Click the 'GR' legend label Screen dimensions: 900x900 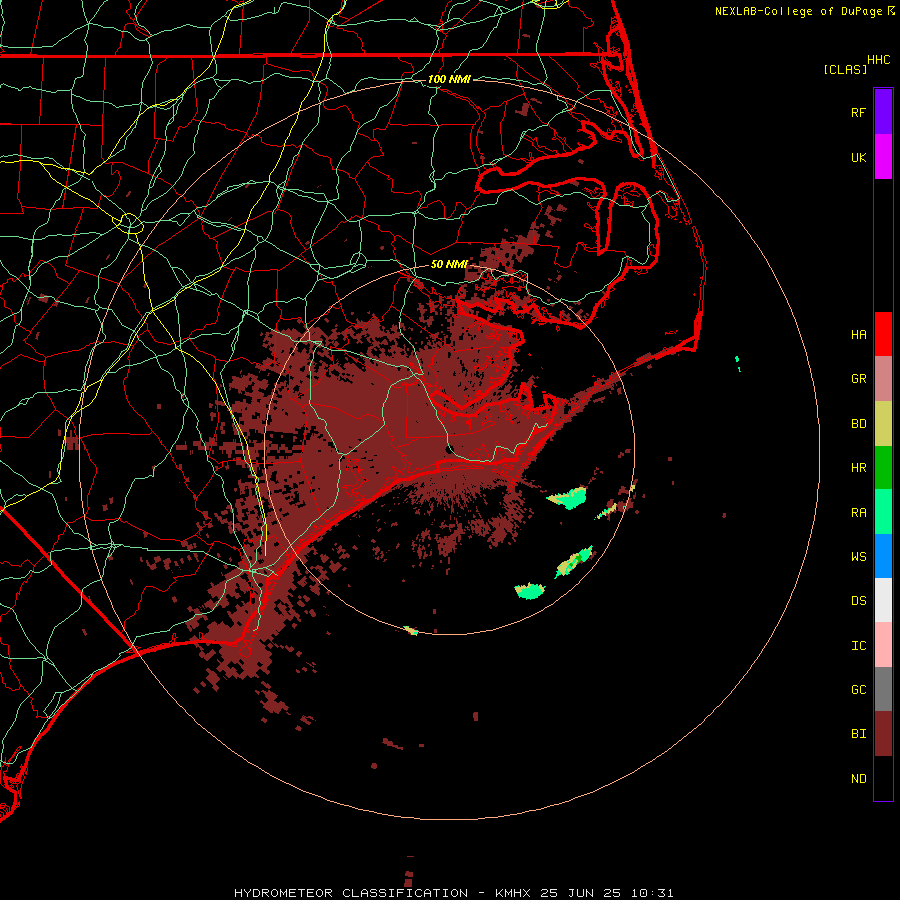coord(858,379)
